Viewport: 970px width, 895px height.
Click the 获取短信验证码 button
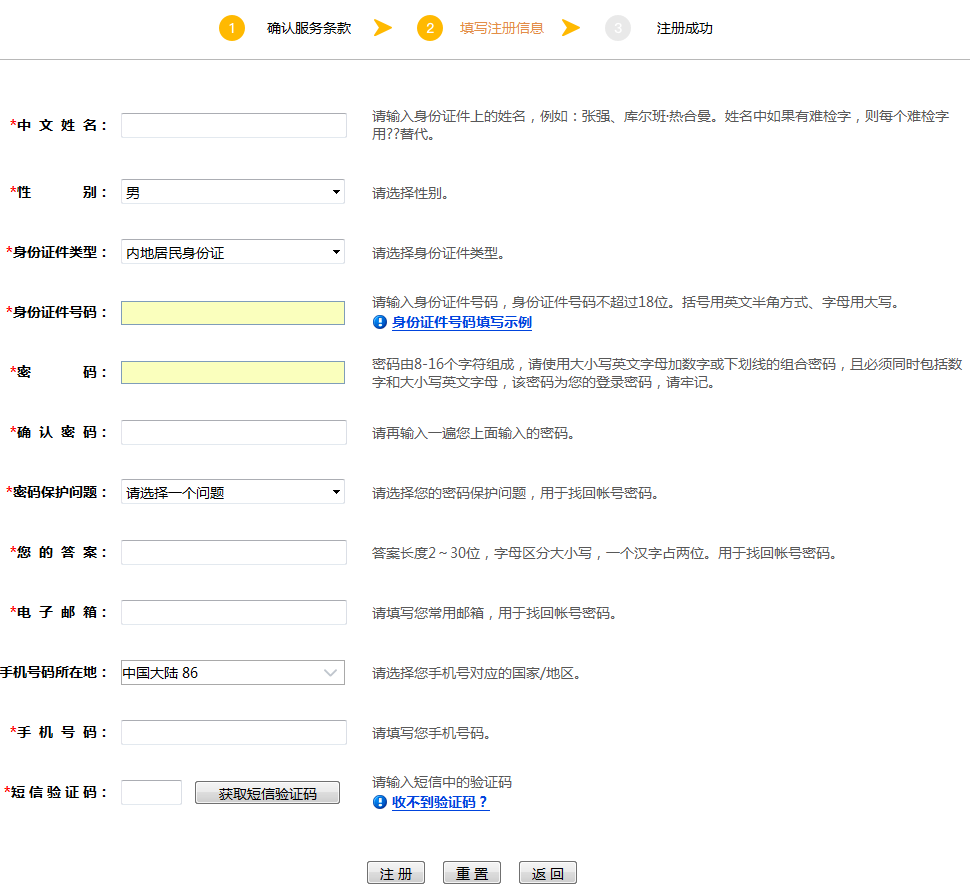pyautogui.click(x=267, y=792)
